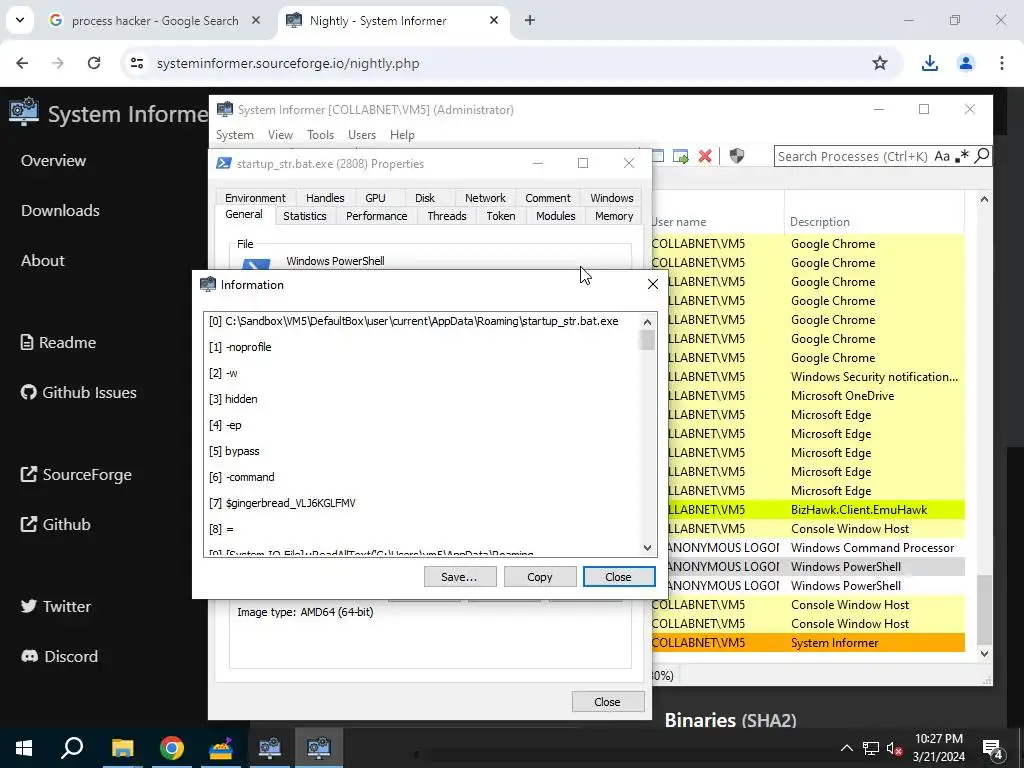
Task: Bookmark this page with the star icon
Action: point(880,63)
